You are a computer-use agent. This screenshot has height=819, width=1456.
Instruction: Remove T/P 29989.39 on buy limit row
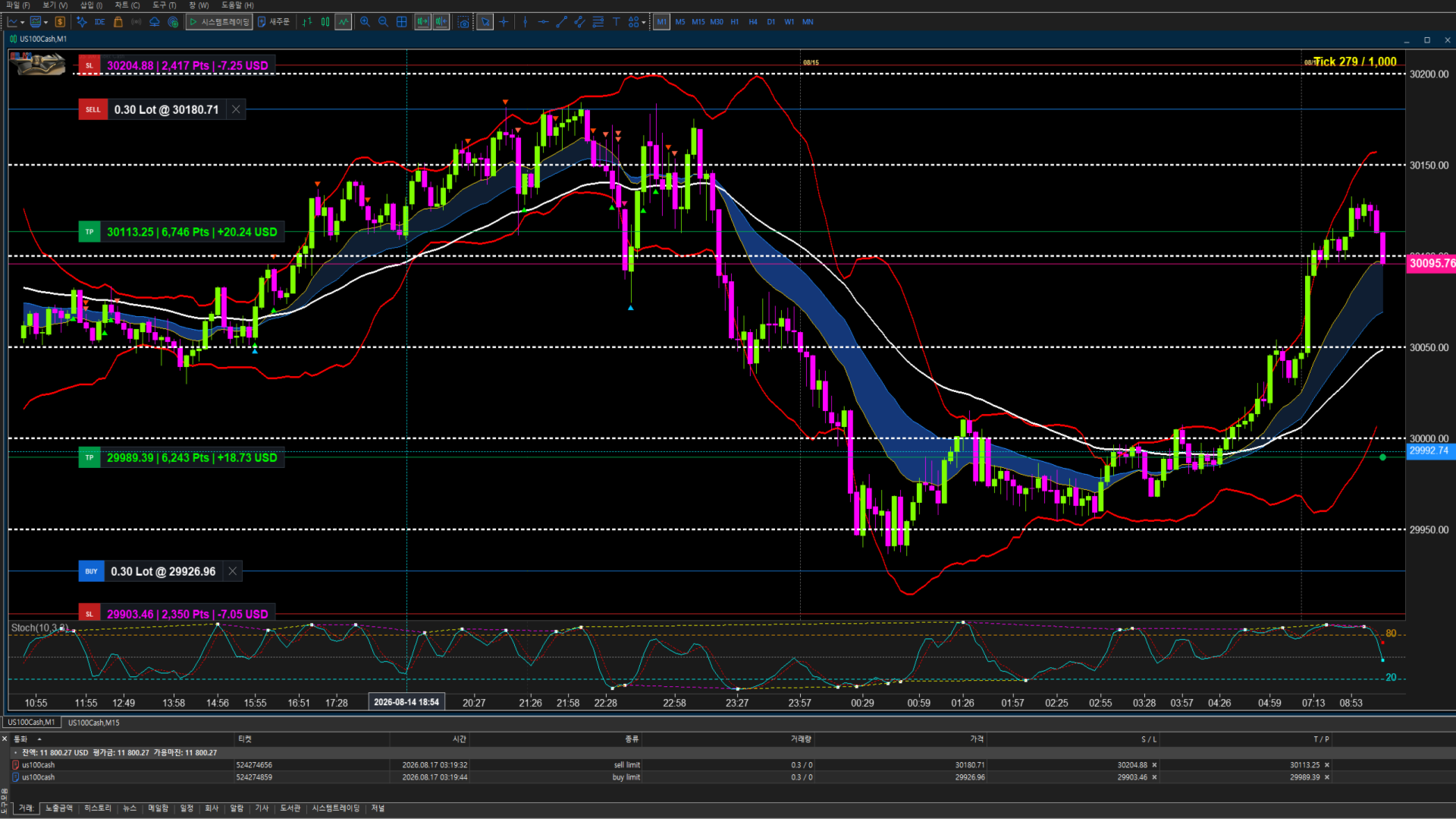point(1327,777)
